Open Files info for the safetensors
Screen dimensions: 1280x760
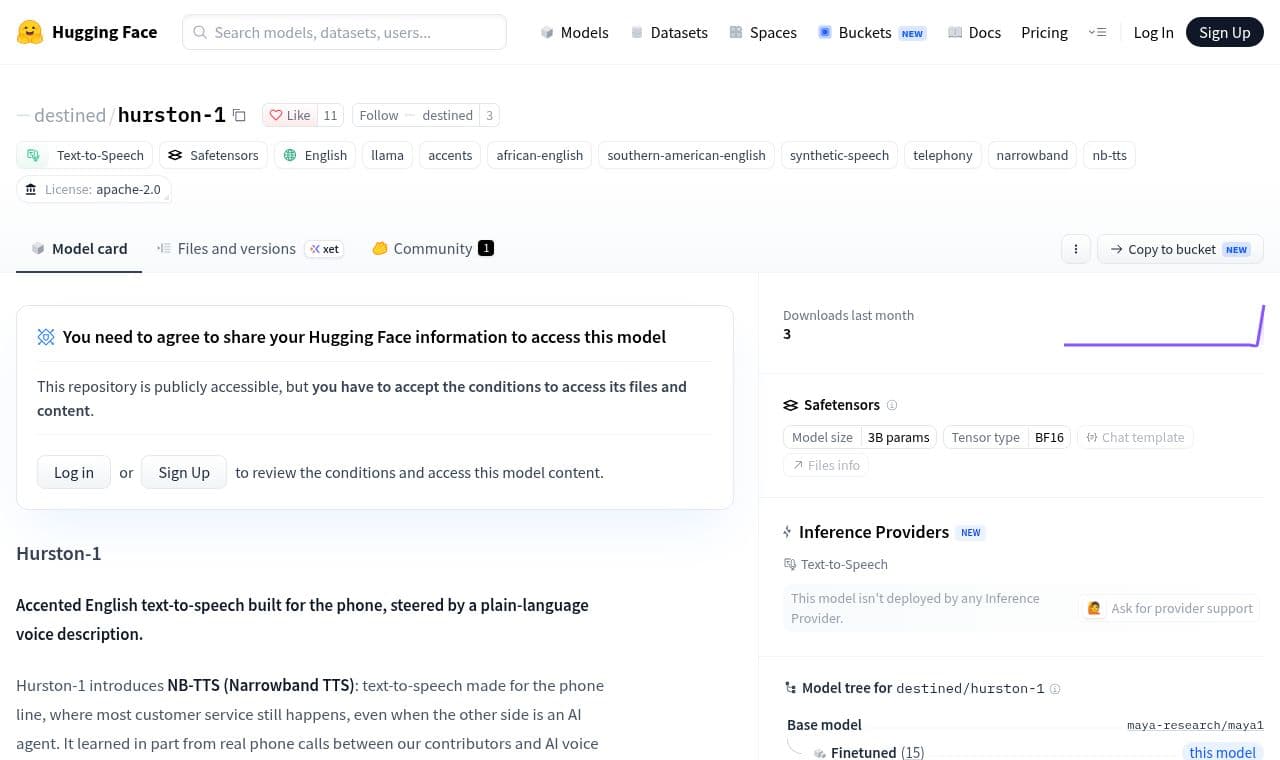coord(826,465)
